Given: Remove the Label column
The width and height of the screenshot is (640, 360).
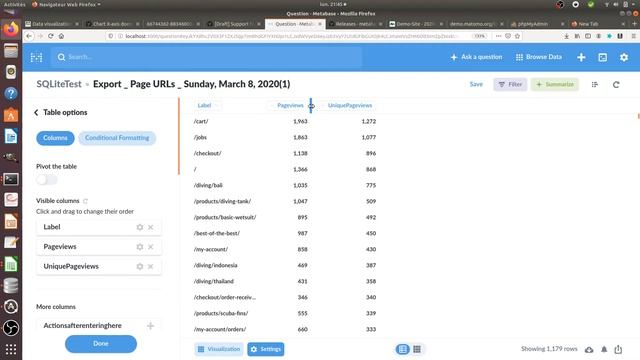Looking at the screenshot, I should 151,227.
